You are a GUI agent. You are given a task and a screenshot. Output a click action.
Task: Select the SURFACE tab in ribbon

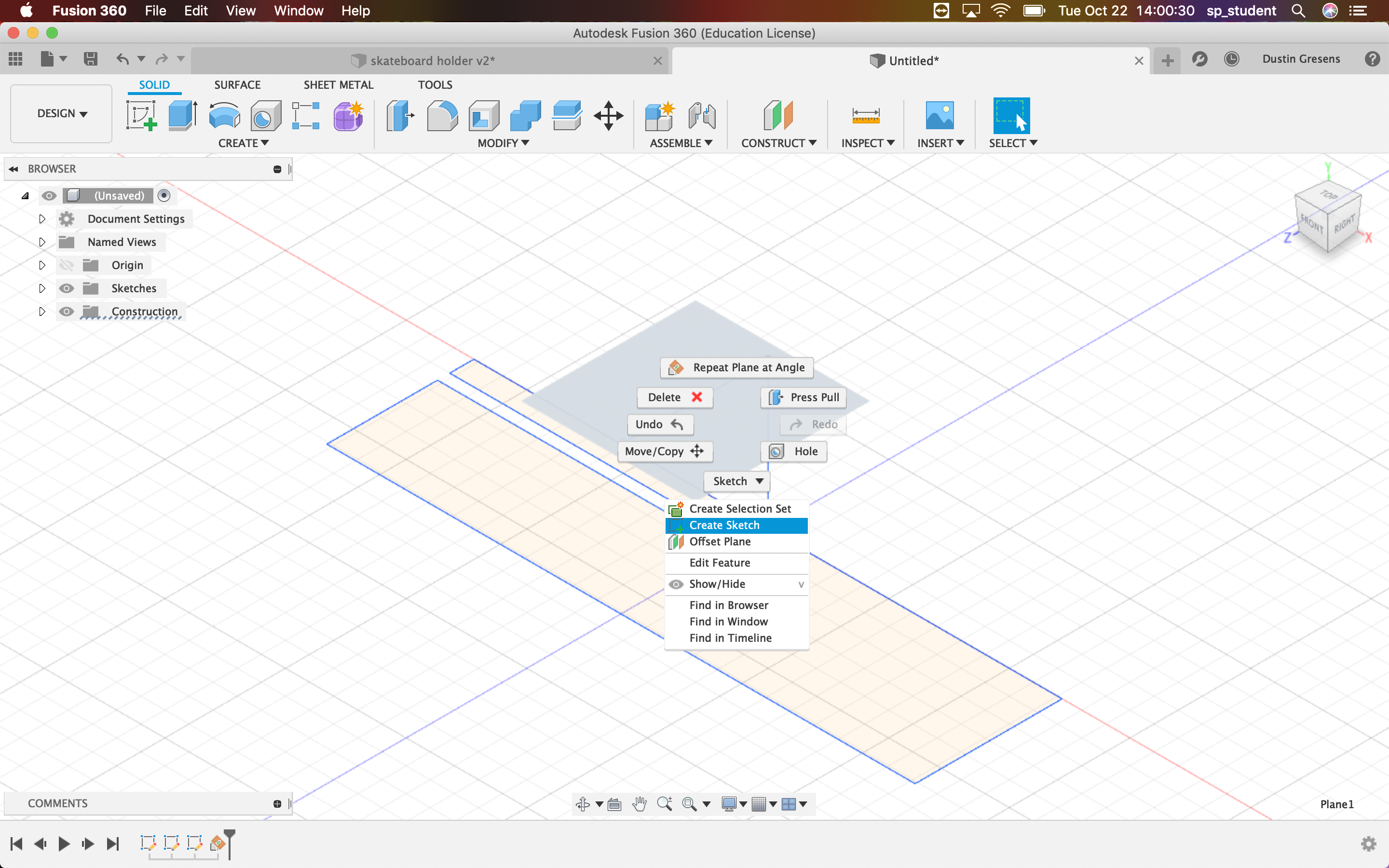point(237,85)
